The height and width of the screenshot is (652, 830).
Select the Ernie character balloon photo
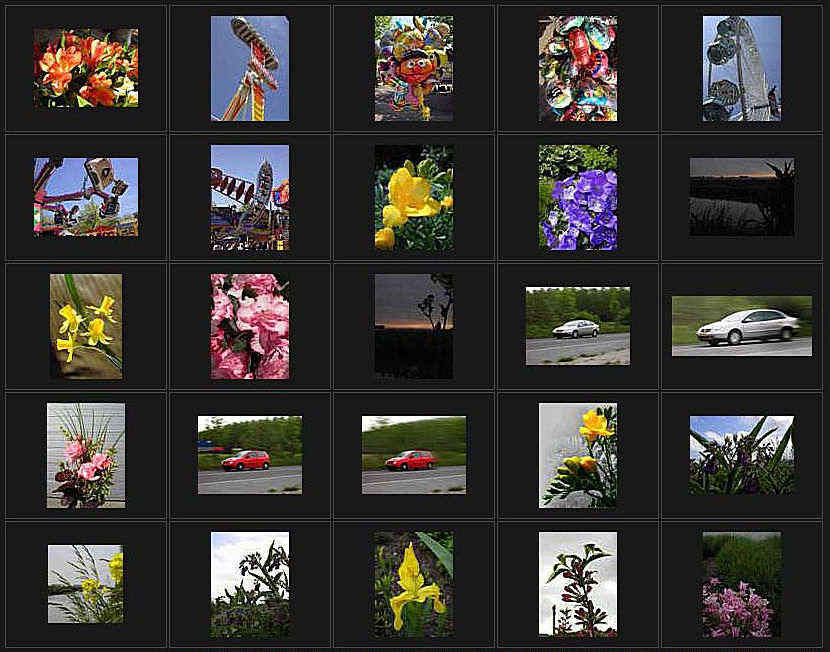point(413,68)
